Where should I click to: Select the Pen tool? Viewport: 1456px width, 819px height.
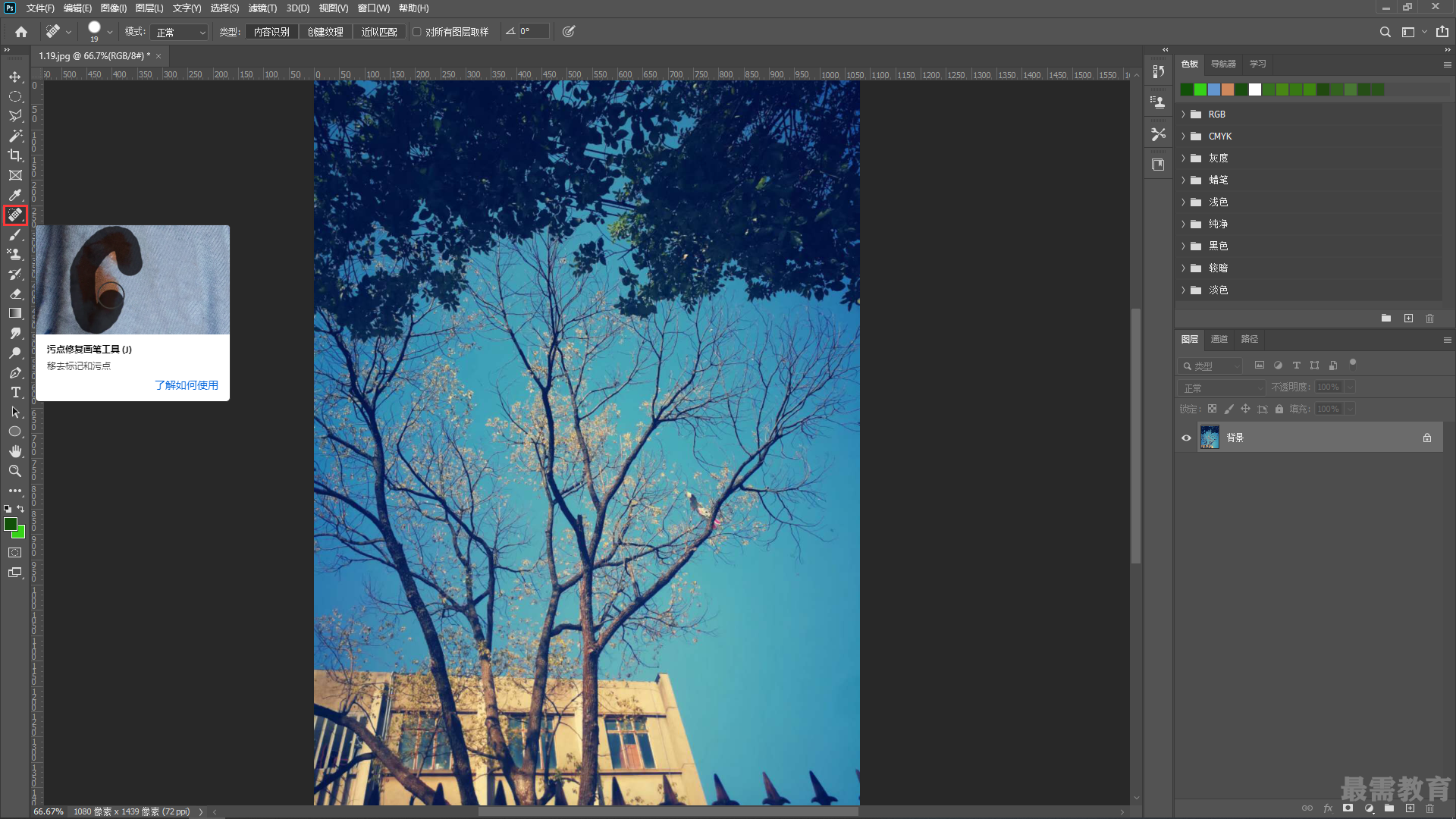point(15,372)
